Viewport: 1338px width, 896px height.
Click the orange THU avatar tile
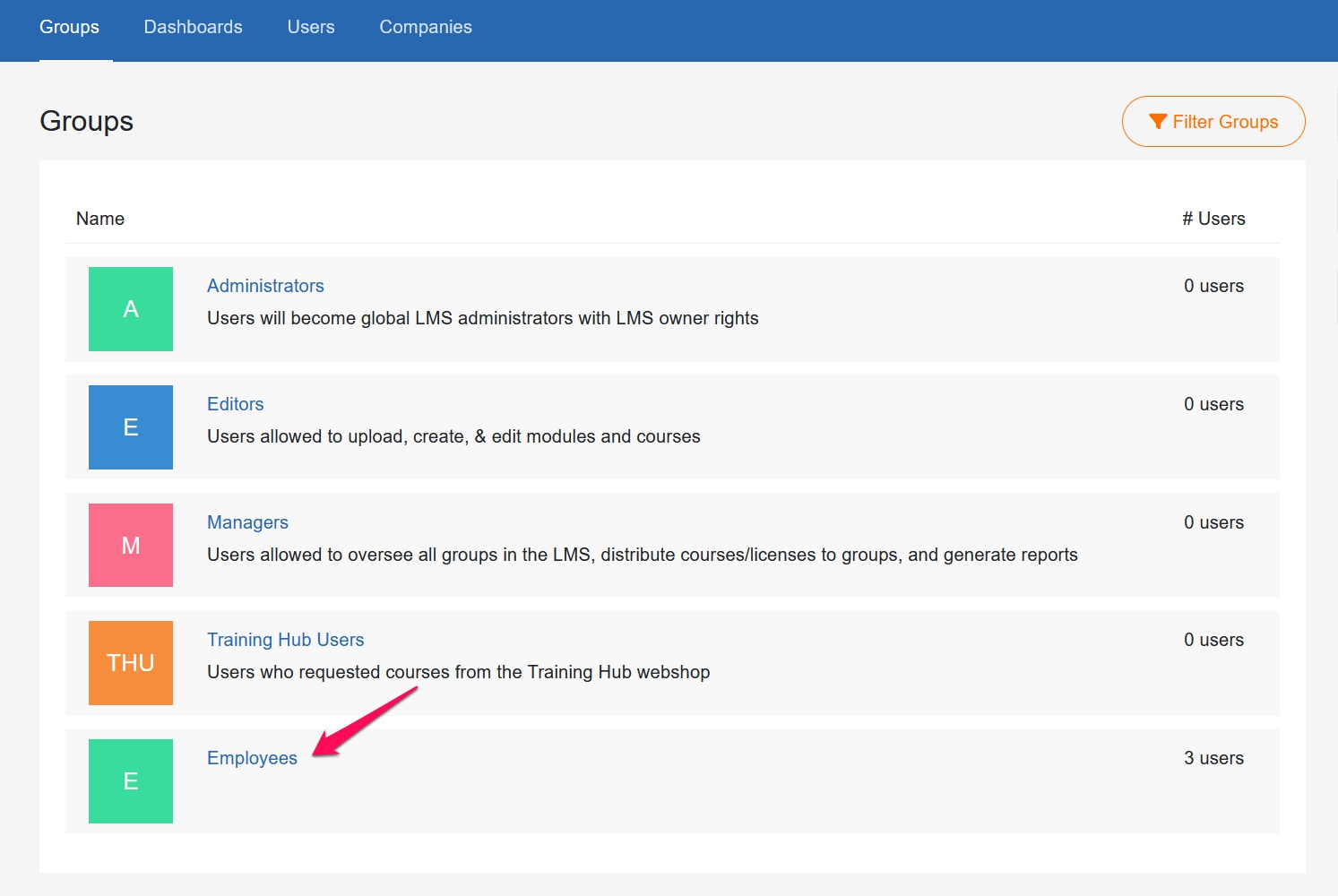coord(131,663)
